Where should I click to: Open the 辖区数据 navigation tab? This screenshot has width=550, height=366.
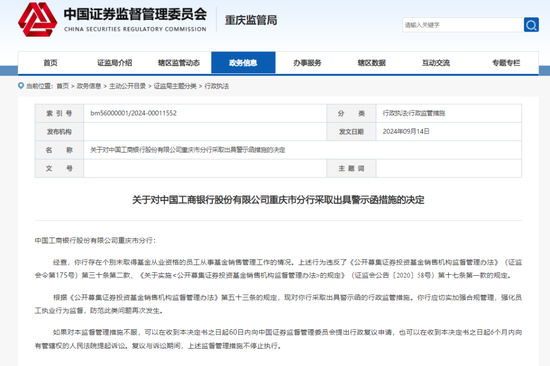372,63
